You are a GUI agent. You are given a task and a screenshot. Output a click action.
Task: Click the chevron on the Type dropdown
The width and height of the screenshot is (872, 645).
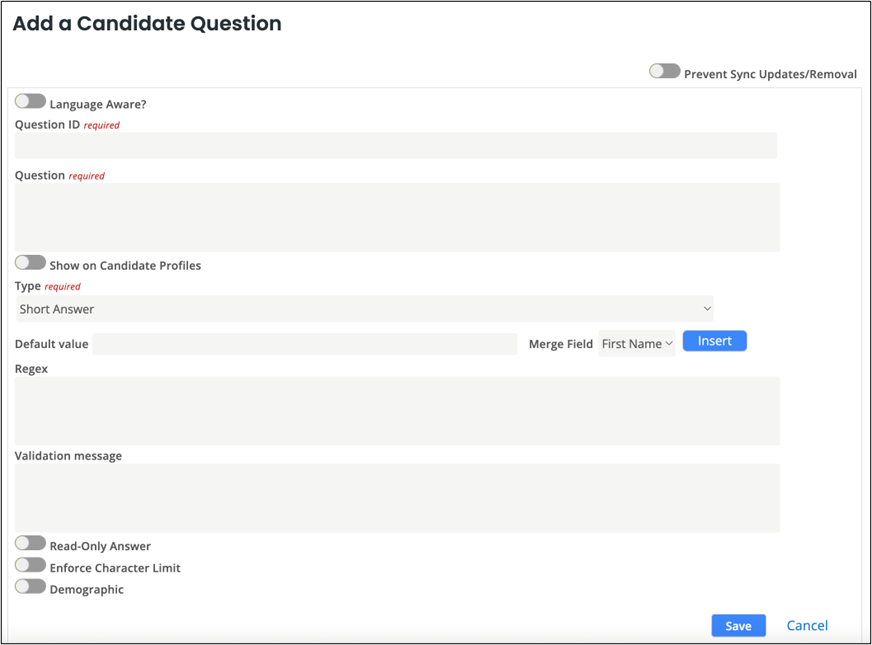[707, 308]
